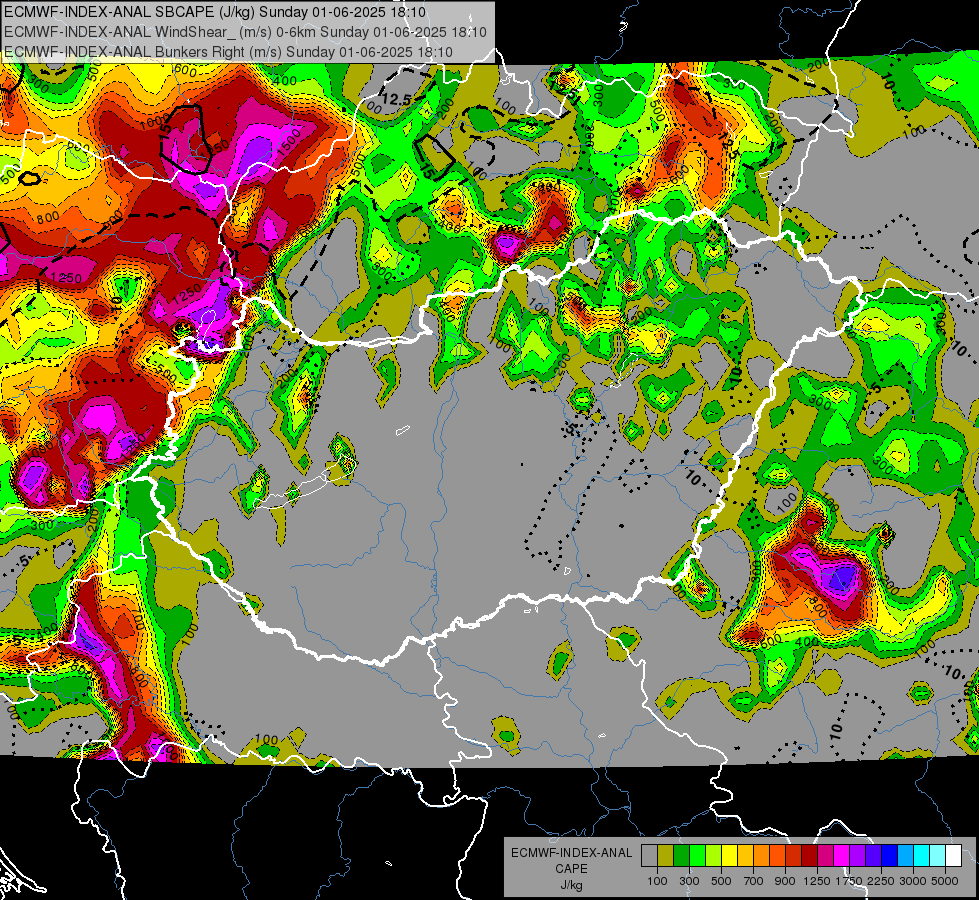The height and width of the screenshot is (900, 979).
Task: Select the dark green legend swatch
Action: 681,856
